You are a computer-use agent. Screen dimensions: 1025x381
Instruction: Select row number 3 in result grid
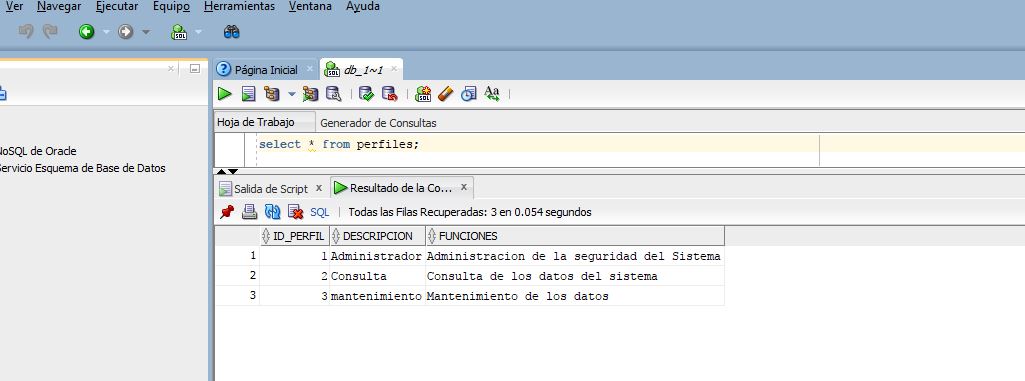pyautogui.click(x=237, y=296)
